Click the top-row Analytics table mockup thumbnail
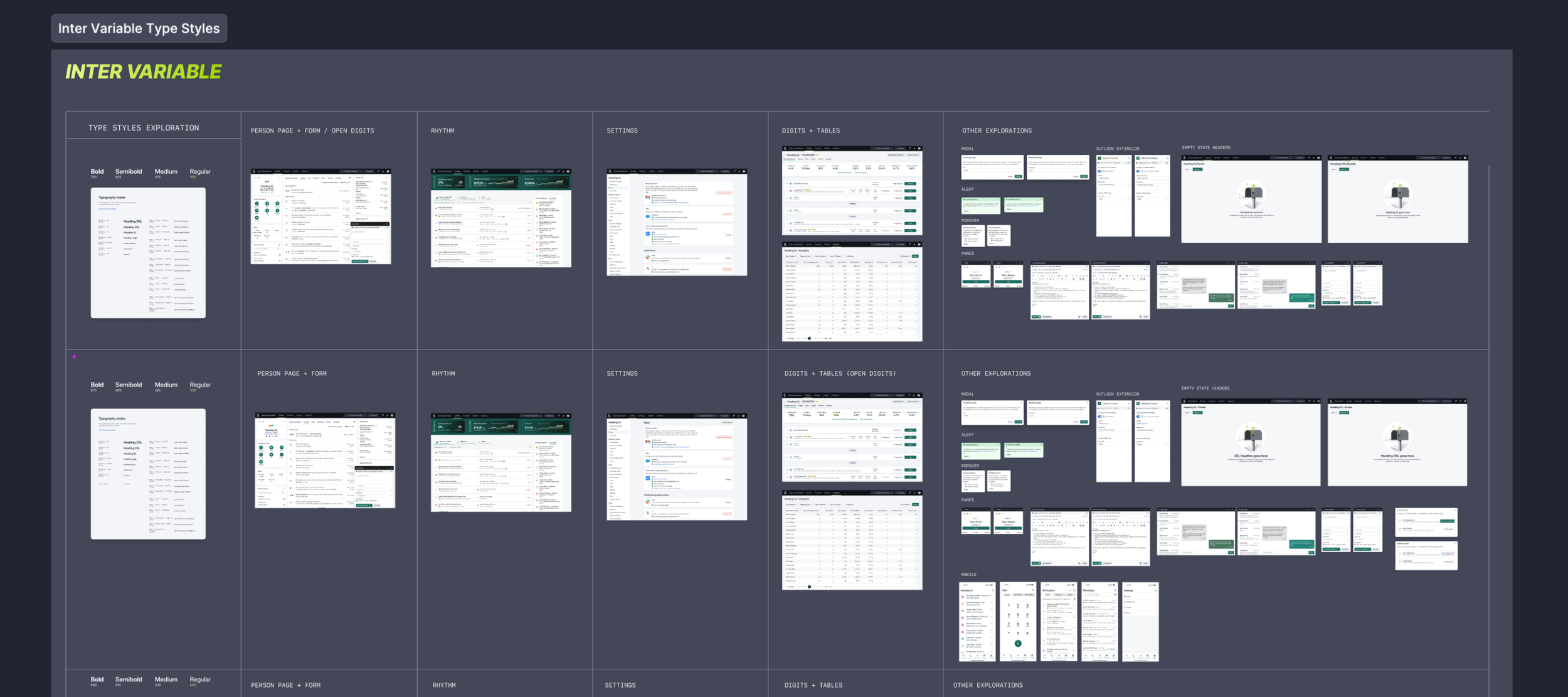The image size is (1568, 697). click(852, 292)
